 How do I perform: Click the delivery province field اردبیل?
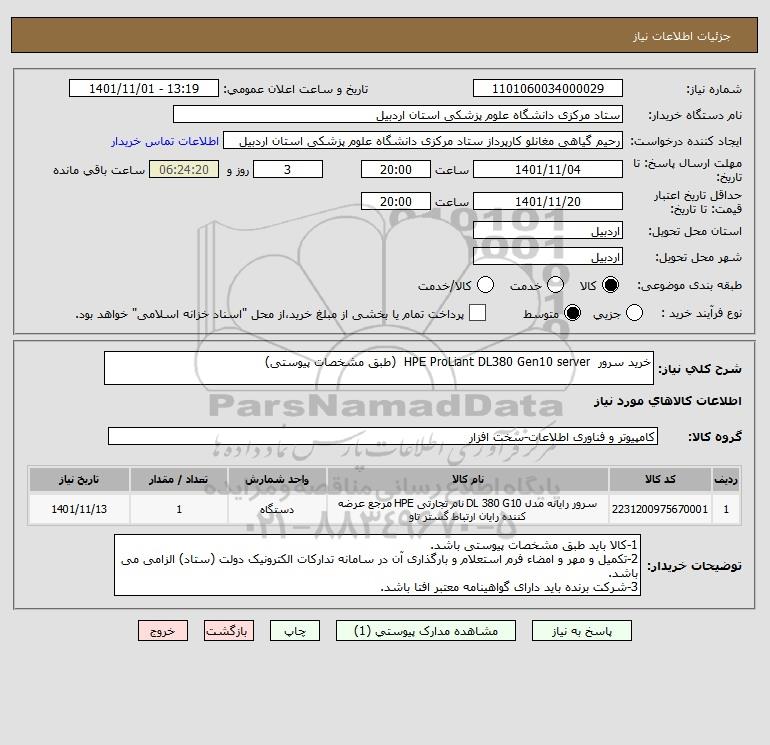(x=548, y=231)
